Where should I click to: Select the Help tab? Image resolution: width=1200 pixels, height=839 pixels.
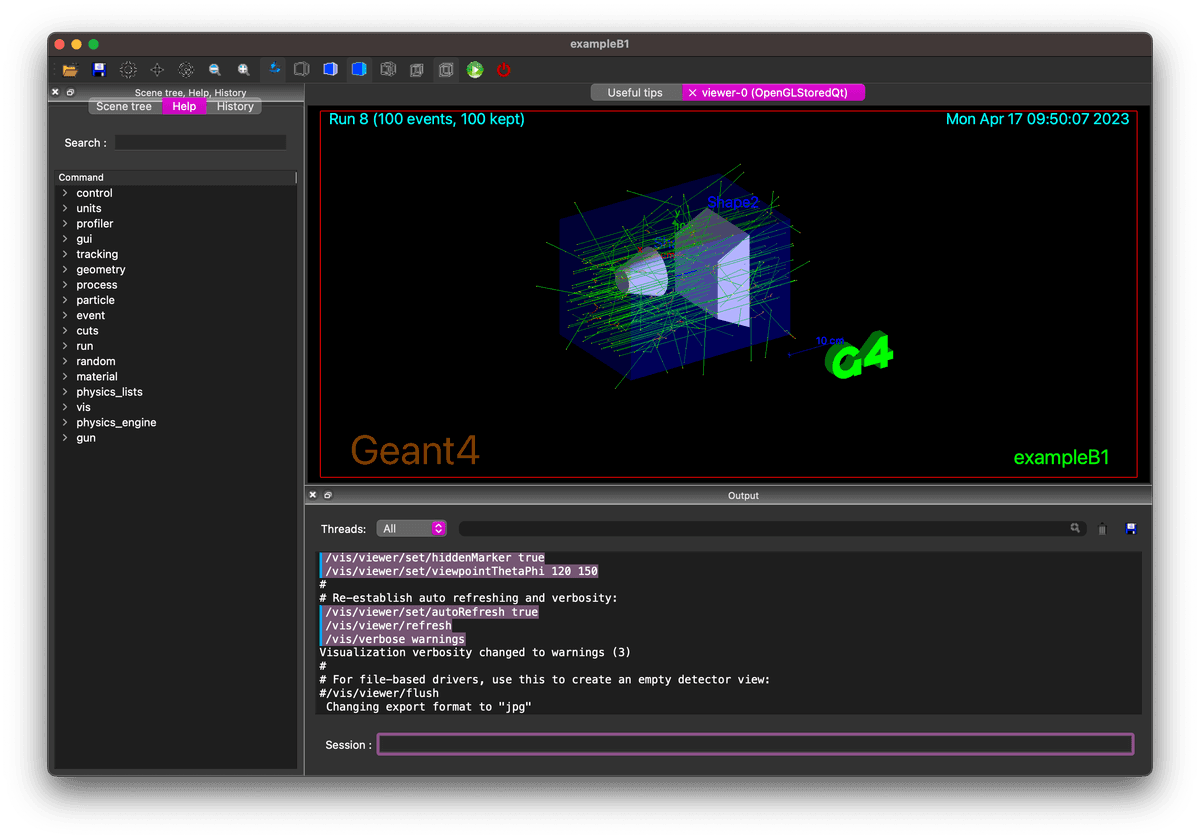(184, 106)
